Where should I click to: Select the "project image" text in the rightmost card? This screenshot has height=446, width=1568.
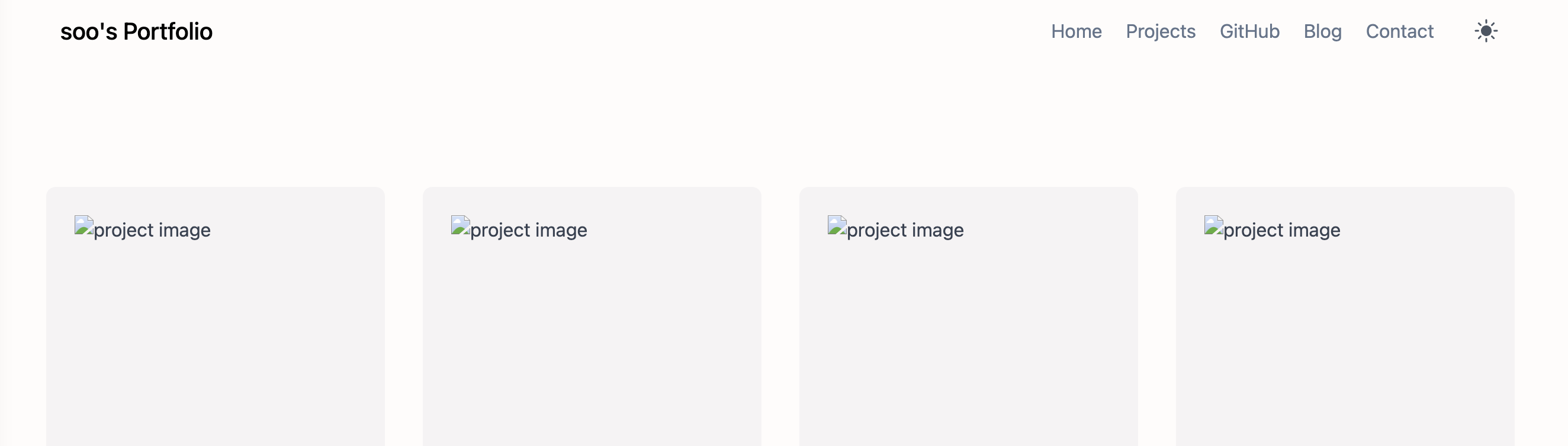[x=1281, y=230]
